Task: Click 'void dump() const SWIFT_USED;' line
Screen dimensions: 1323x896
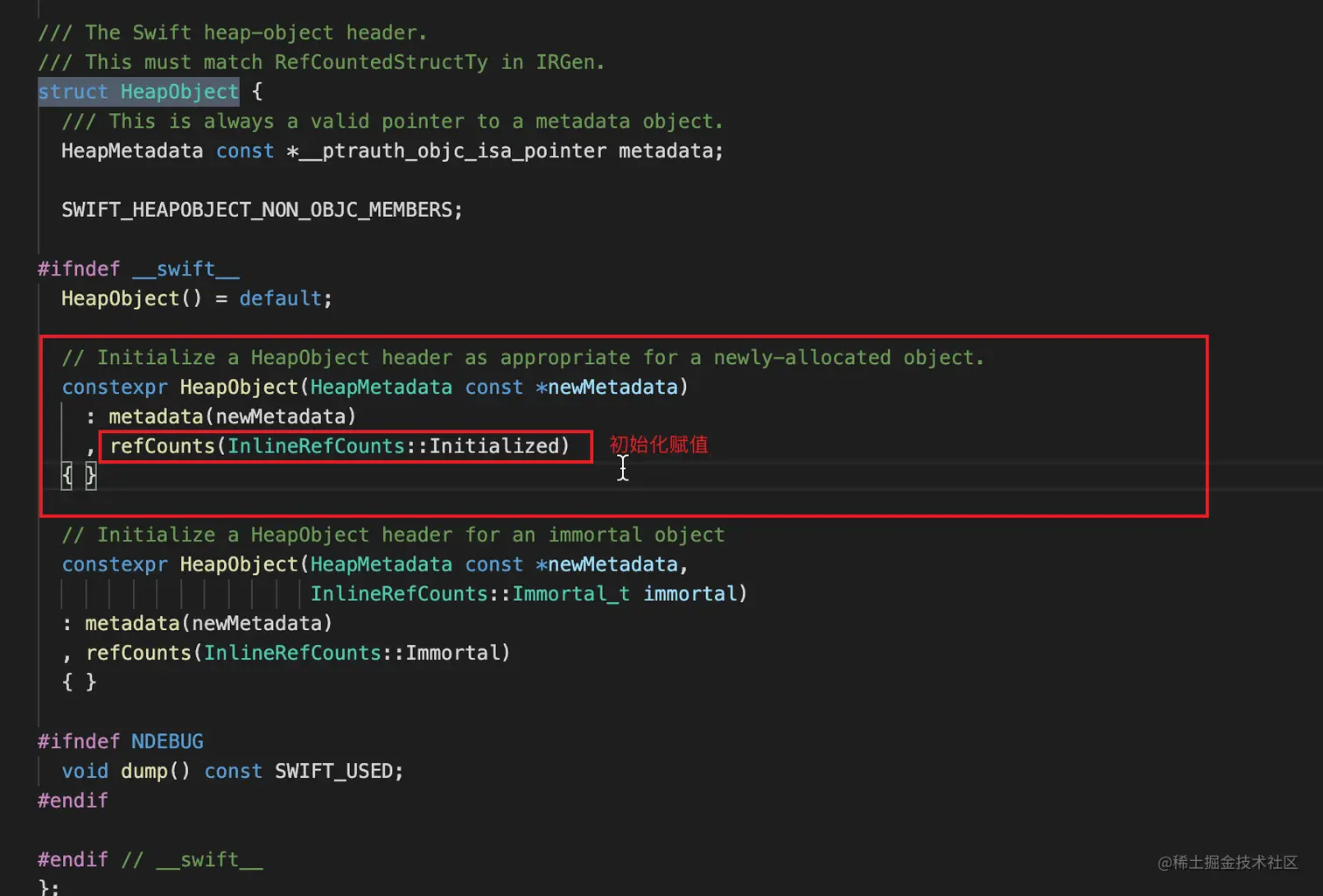Action: [233, 771]
